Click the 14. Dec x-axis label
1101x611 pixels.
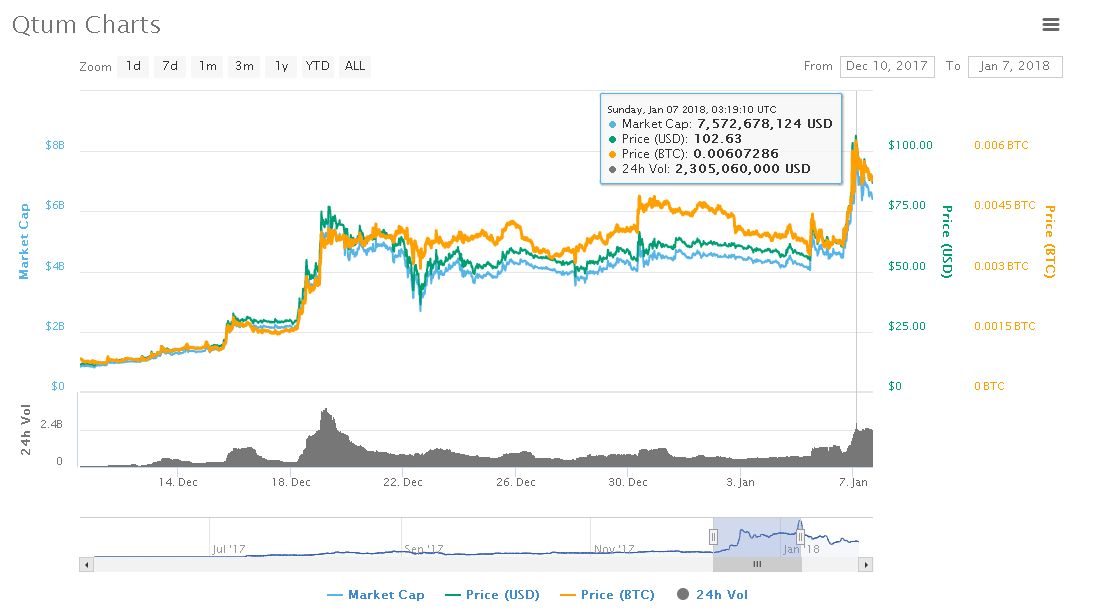[x=178, y=482]
